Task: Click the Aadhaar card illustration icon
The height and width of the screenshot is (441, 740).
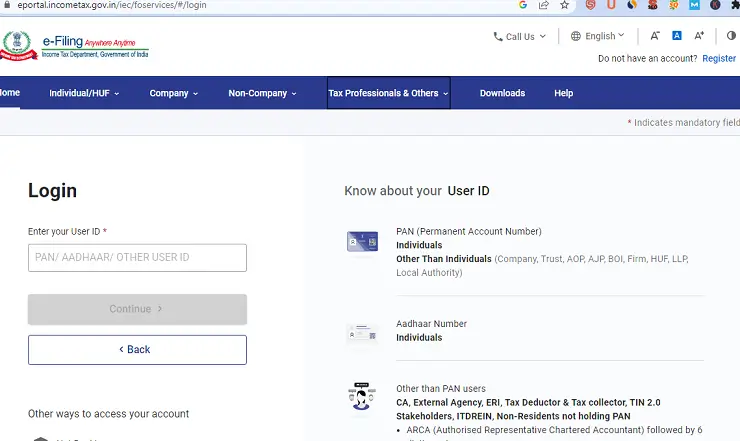Action: [x=362, y=333]
